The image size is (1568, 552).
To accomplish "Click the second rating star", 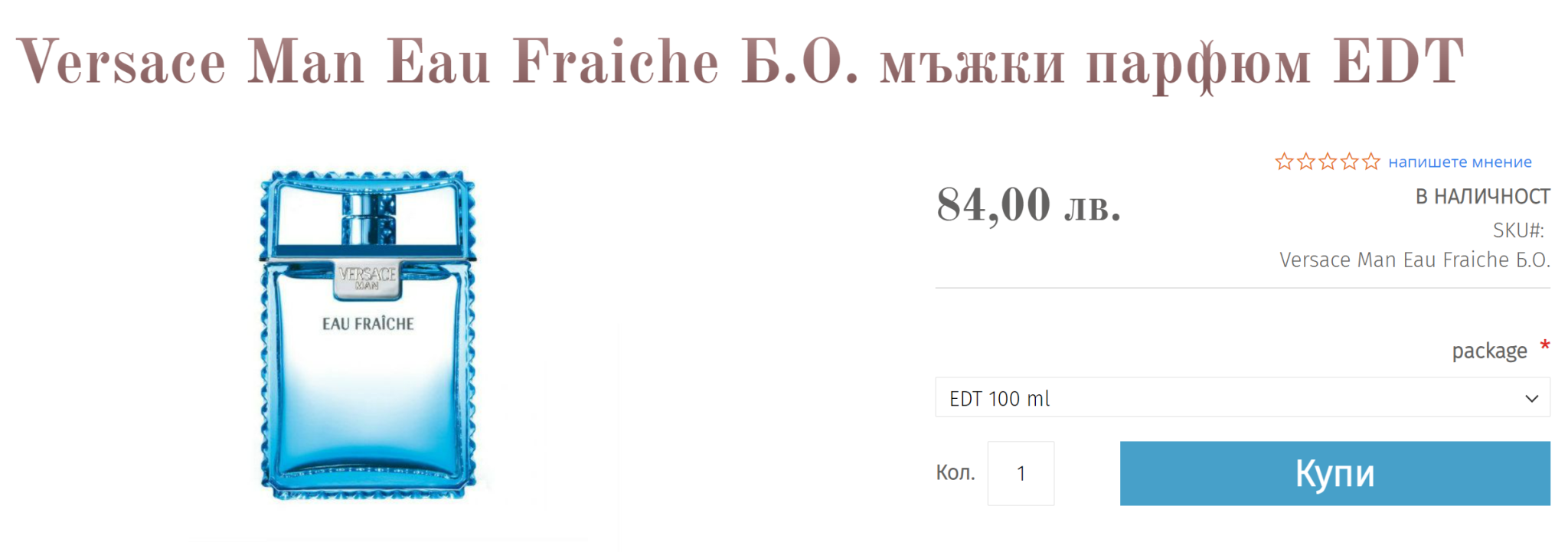I will click(1306, 162).
